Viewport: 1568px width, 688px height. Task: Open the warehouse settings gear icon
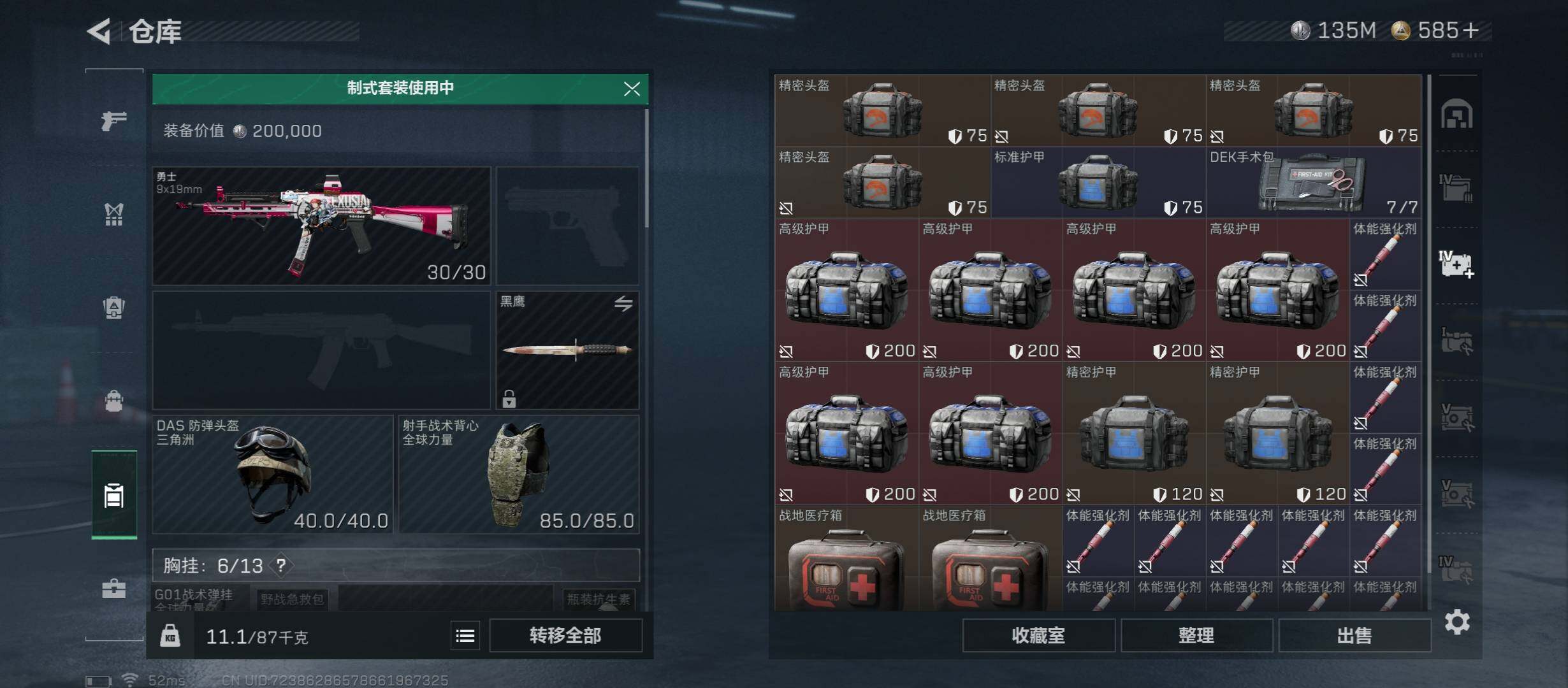click(x=1457, y=622)
